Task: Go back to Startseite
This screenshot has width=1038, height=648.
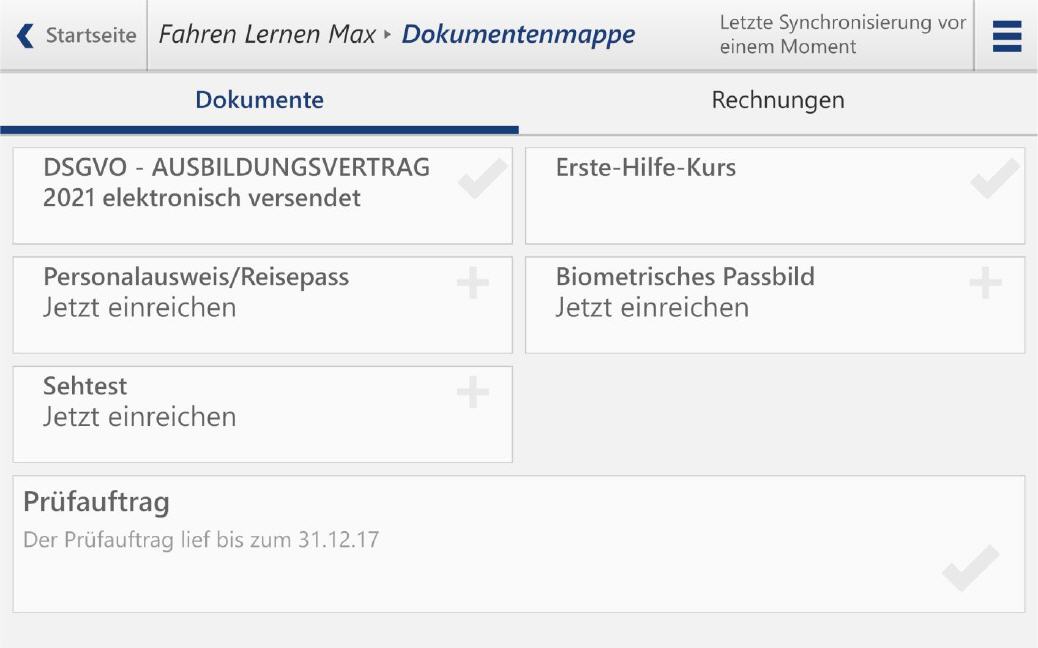Action: (x=90, y=36)
